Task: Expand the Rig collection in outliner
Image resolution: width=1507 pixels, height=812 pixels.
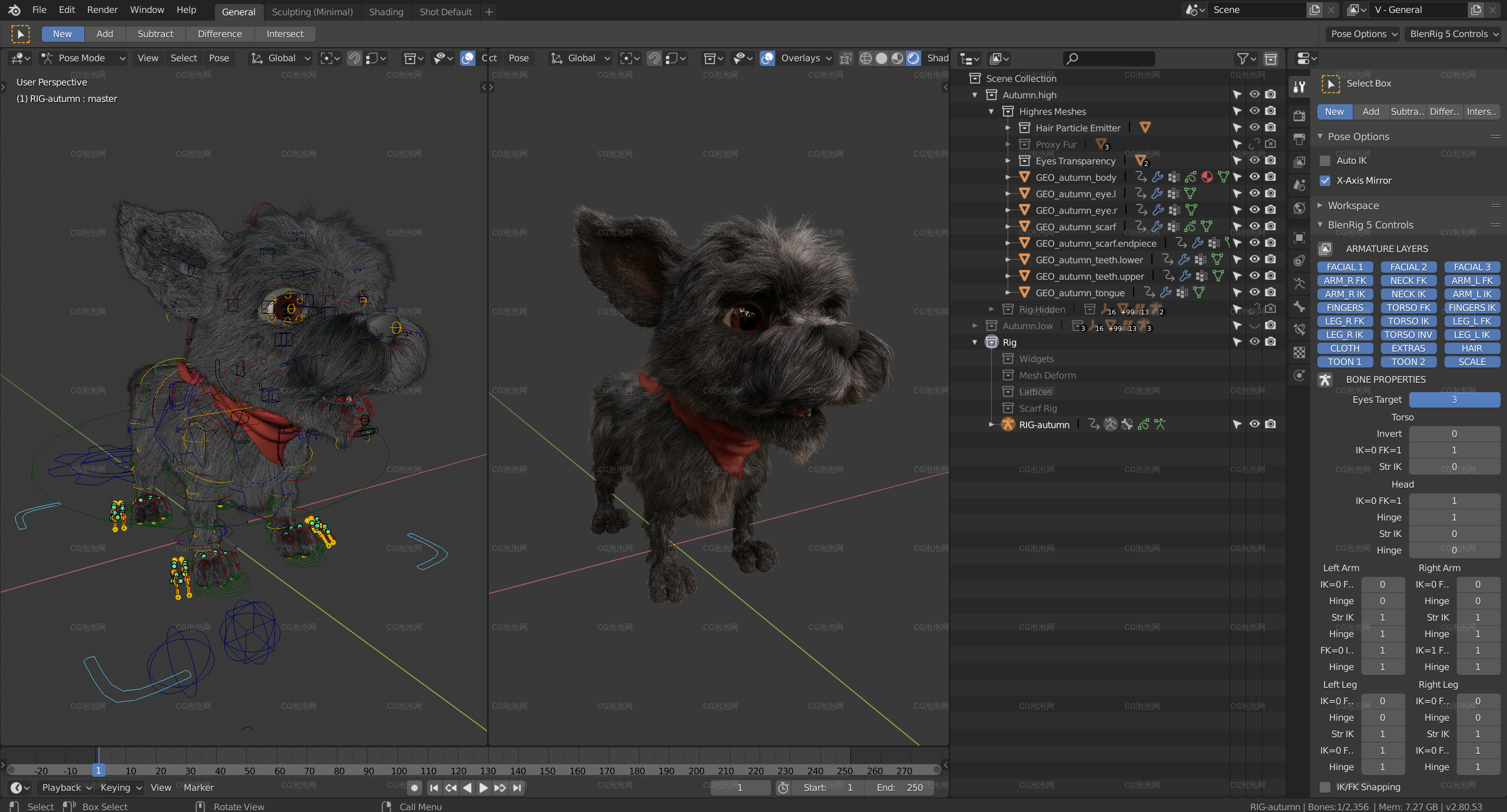Action: click(x=976, y=341)
